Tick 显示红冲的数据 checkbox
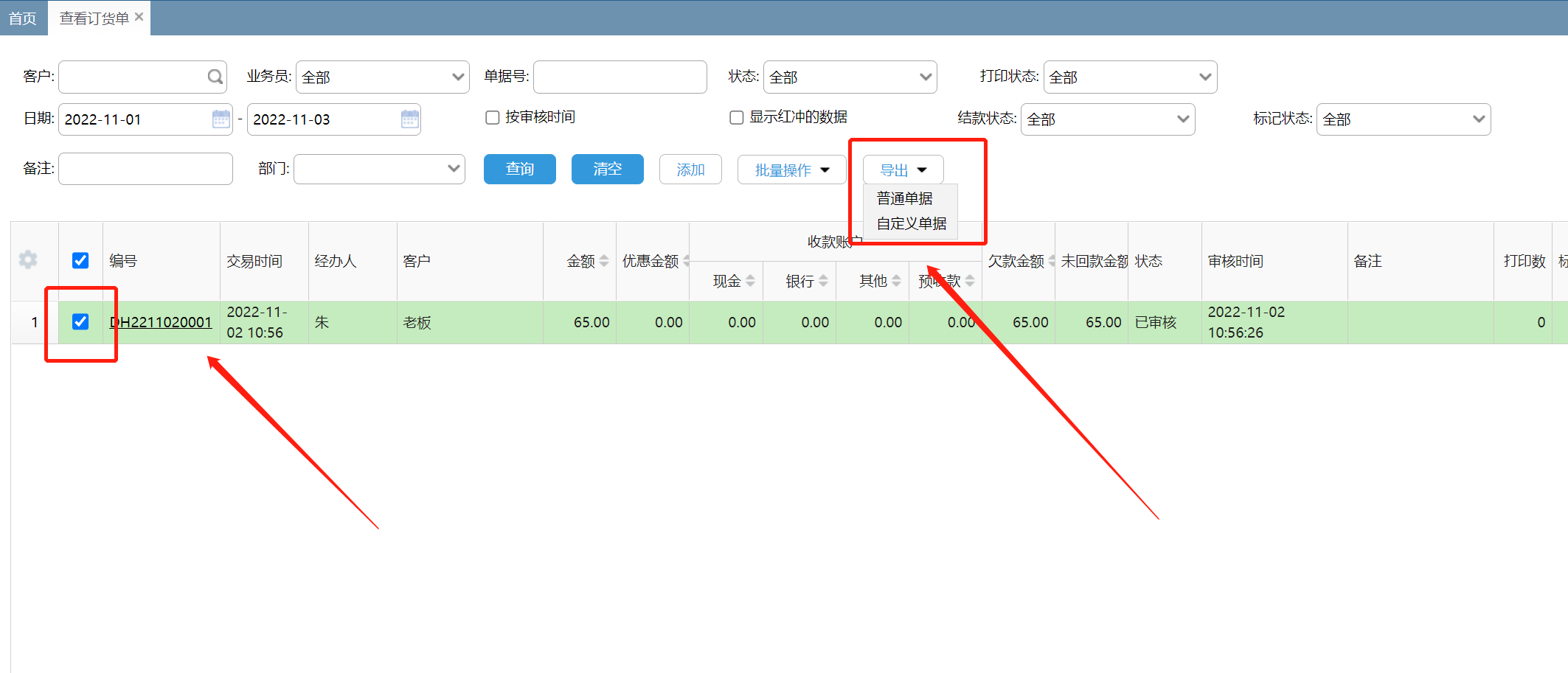The image size is (1568, 673). [736, 118]
